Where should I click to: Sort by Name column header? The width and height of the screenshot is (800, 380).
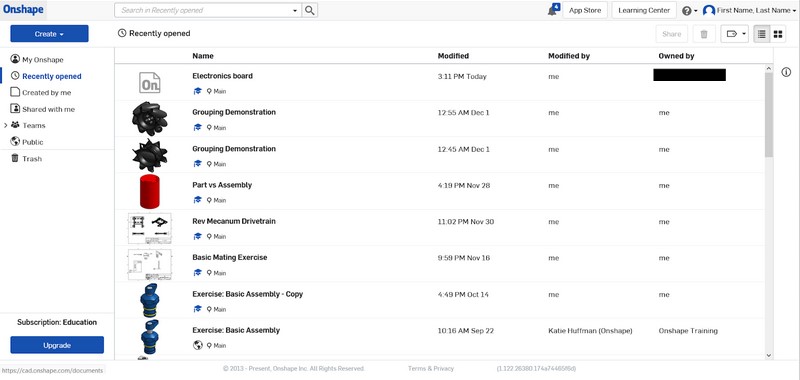203,56
